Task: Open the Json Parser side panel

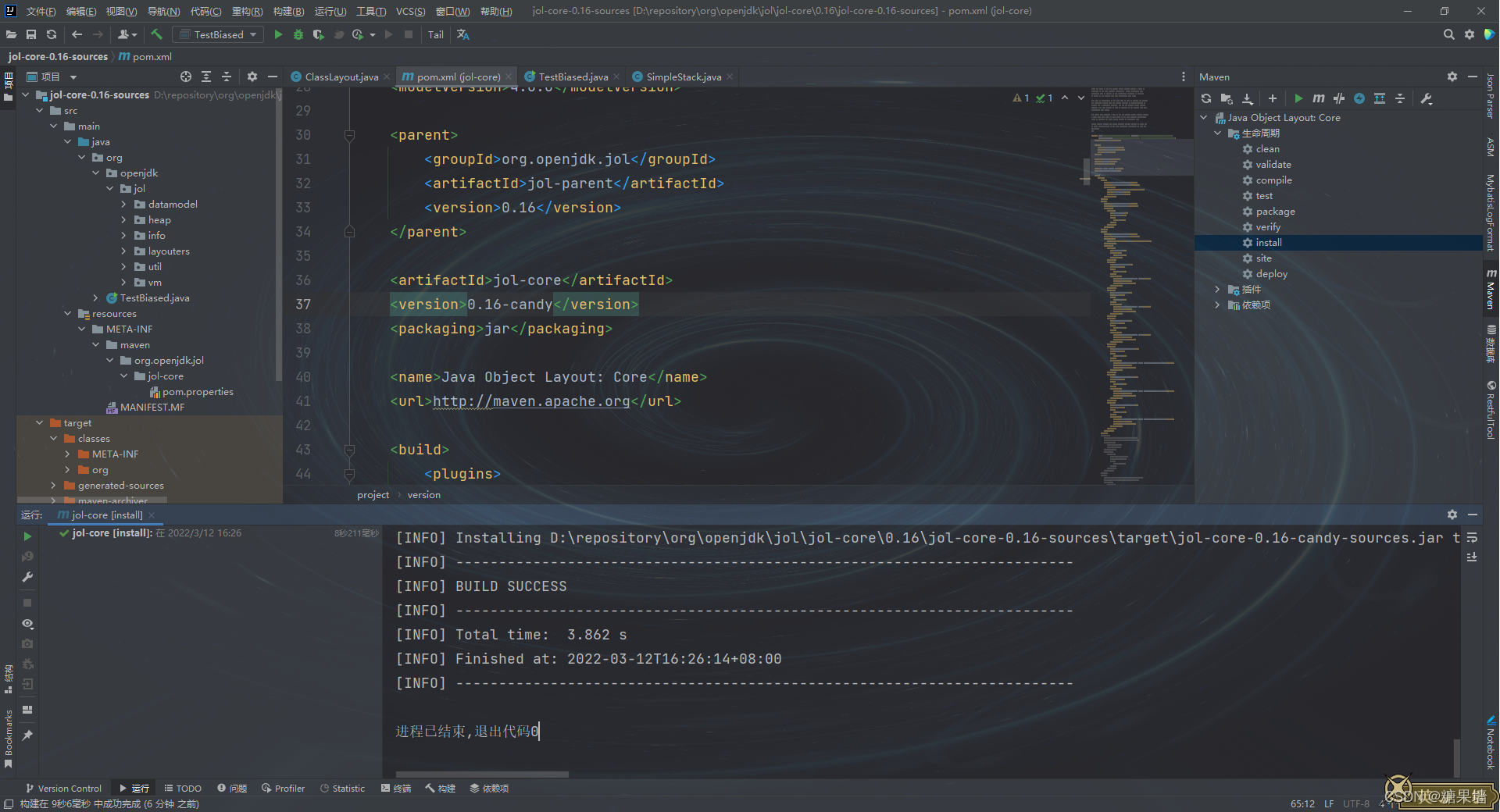Action: coord(1491,96)
